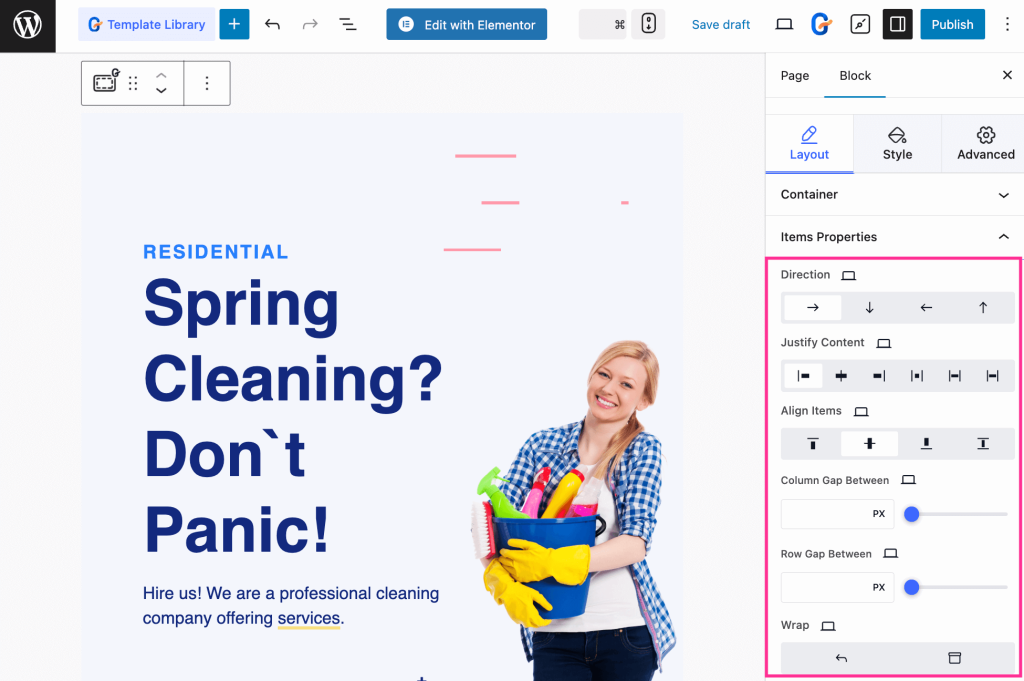Image resolution: width=1024 pixels, height=681 pixels.
Task: Set Align Items to bottom alignment
Action: pyautogui.click(x=925, y=443)
